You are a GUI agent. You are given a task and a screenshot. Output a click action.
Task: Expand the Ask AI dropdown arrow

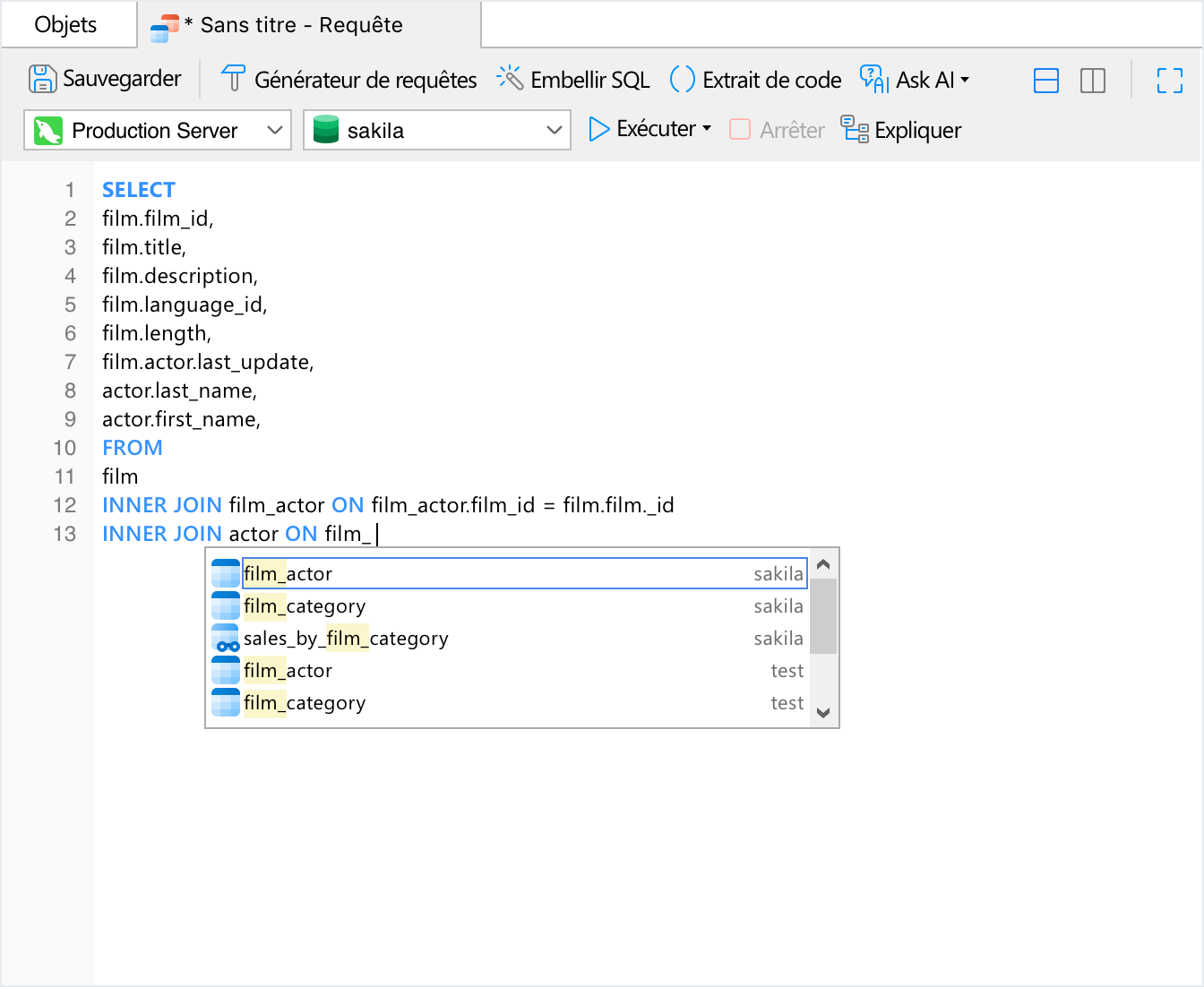[x=965, y=80]
